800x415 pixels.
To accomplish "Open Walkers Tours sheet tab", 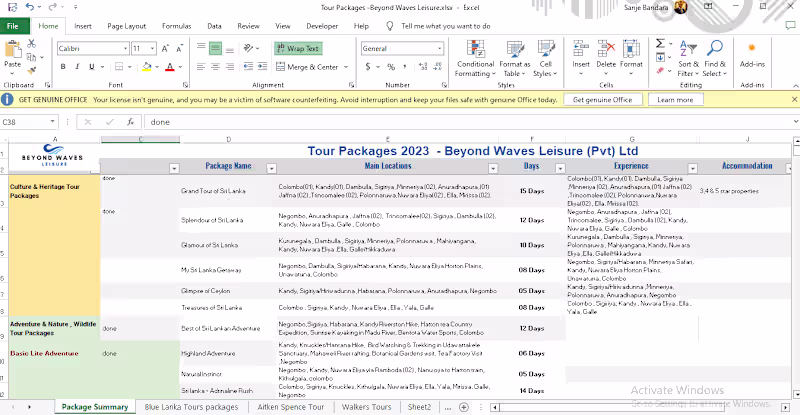I will [x=366, y=407].
